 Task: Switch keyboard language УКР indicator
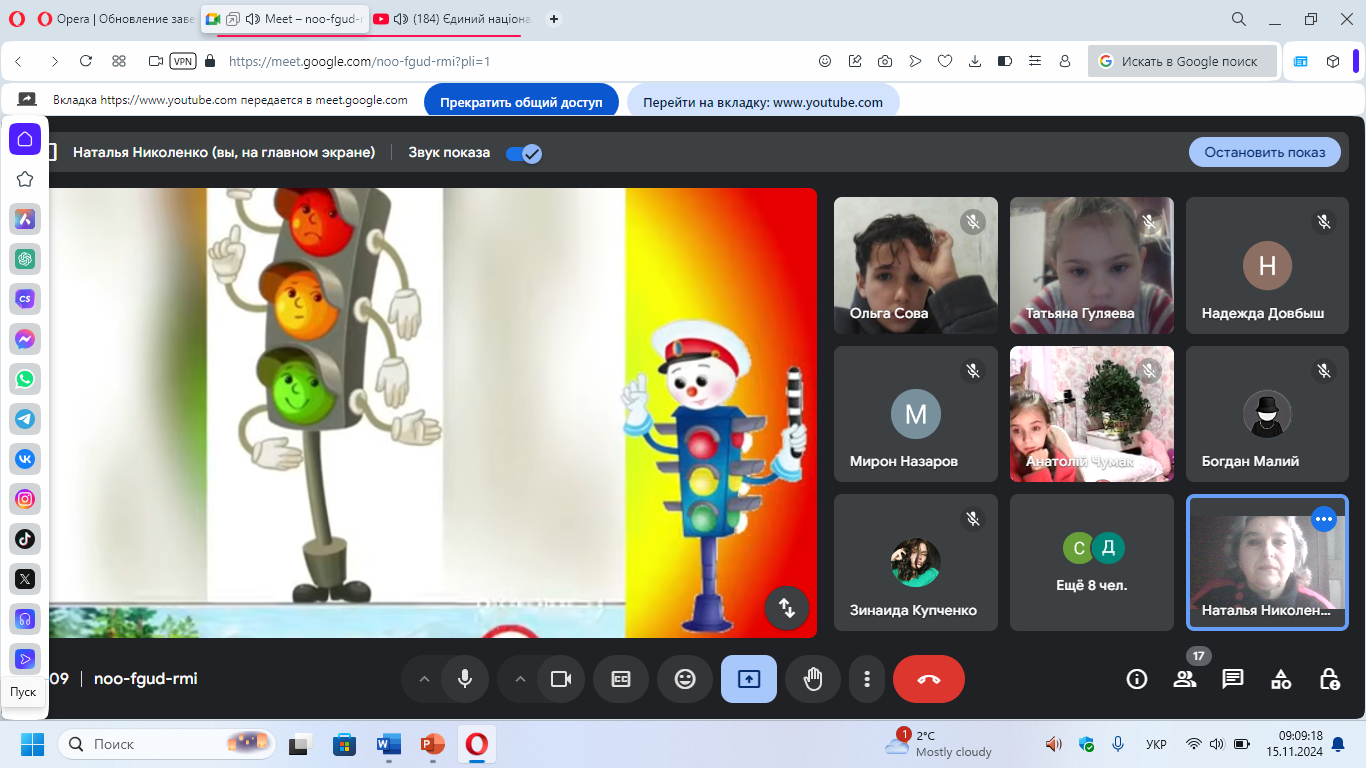tap(1156, 744)
